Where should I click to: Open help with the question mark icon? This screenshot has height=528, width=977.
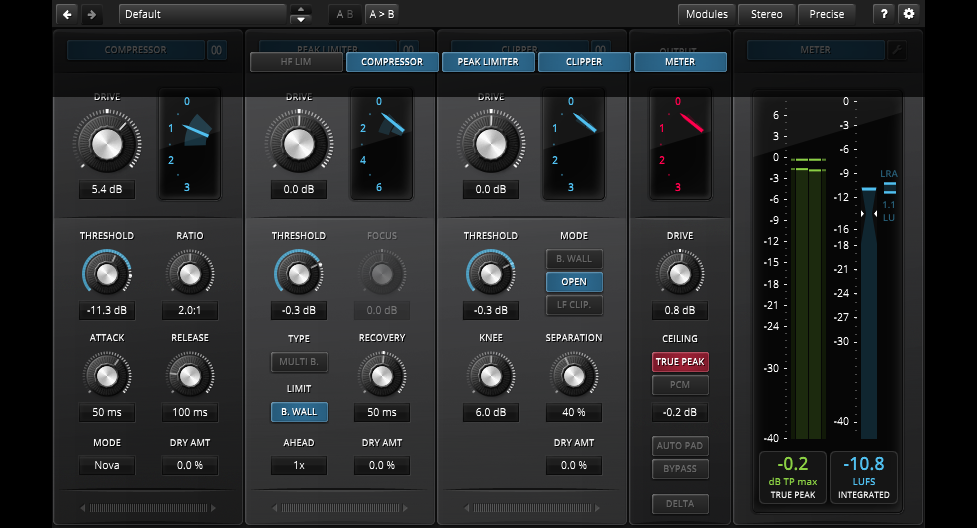(x=884, y=14)
